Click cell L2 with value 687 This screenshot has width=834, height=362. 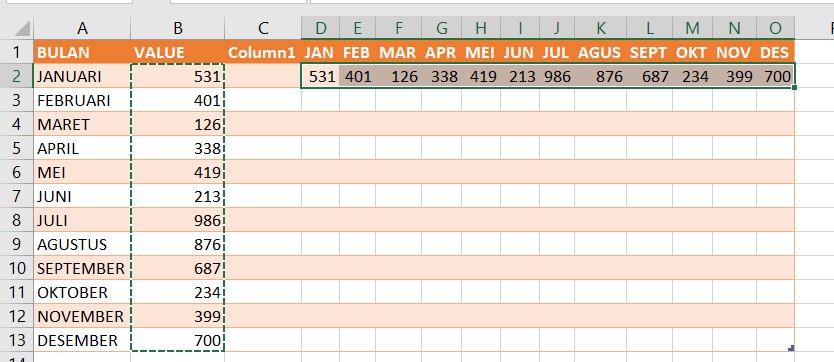649,76
